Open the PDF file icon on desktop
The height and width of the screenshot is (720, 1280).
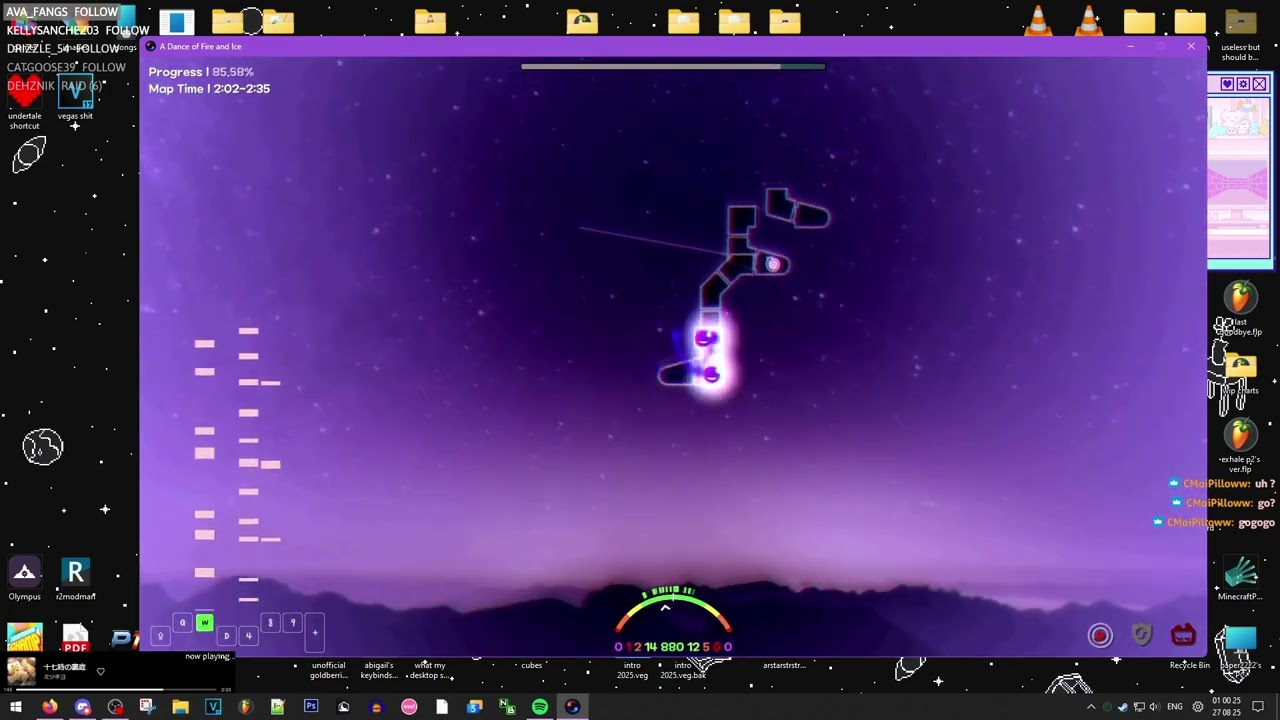point(75,638)
